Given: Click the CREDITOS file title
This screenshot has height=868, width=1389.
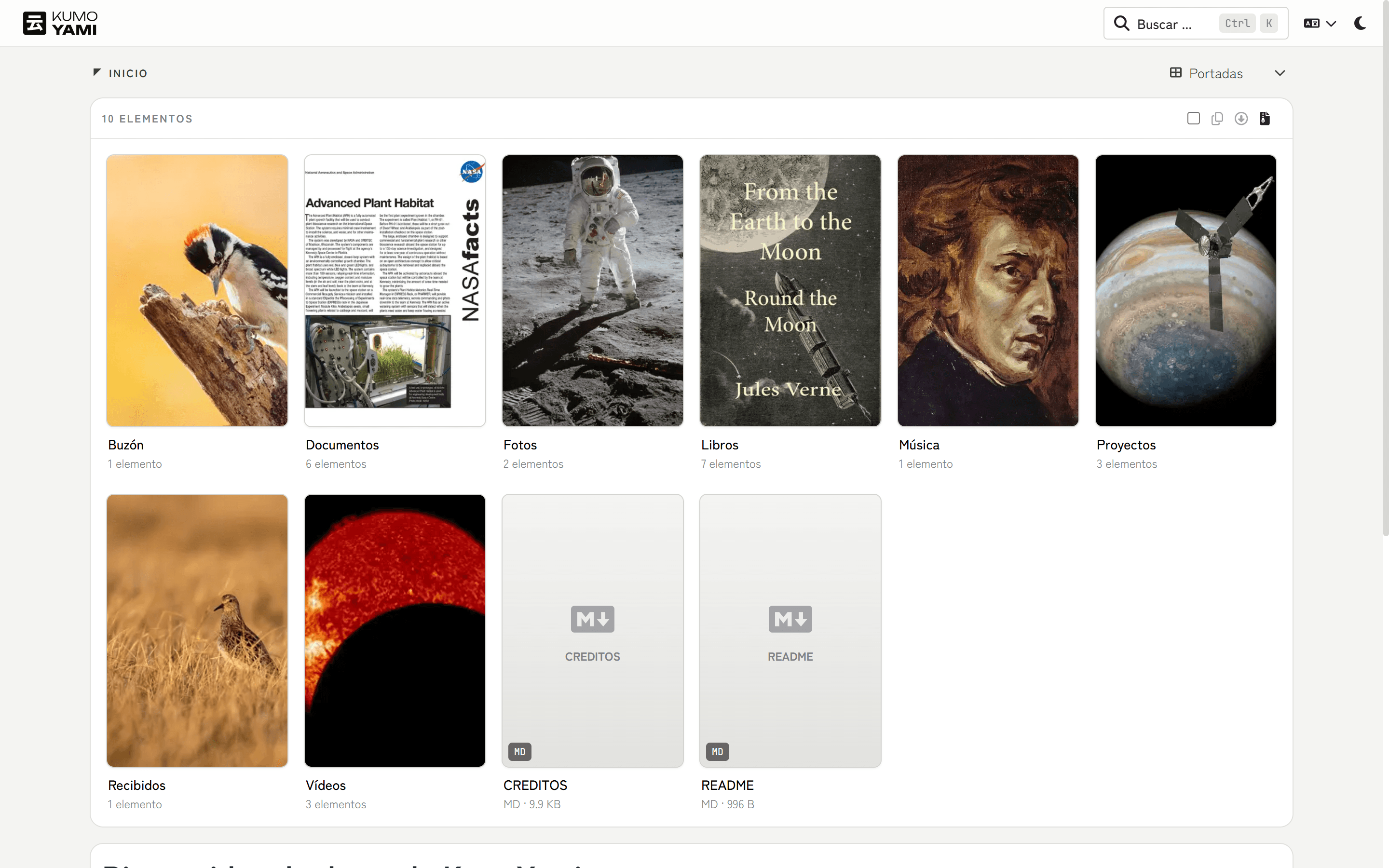Looking at the screenshot, I should pos(535,786).
